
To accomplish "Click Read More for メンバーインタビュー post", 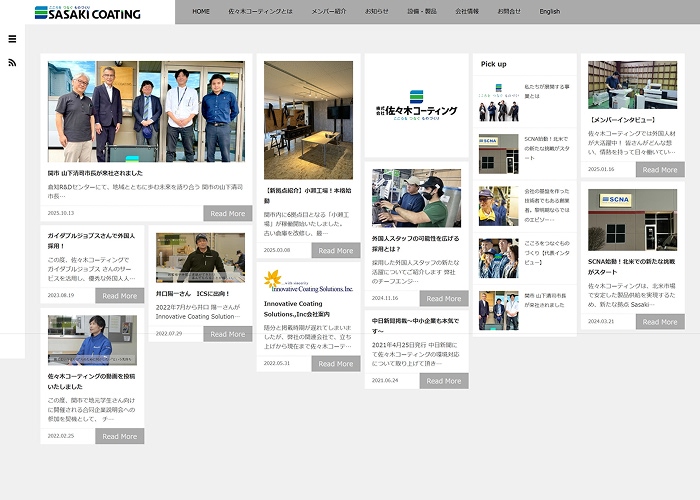I will click(x=660, y=170).
